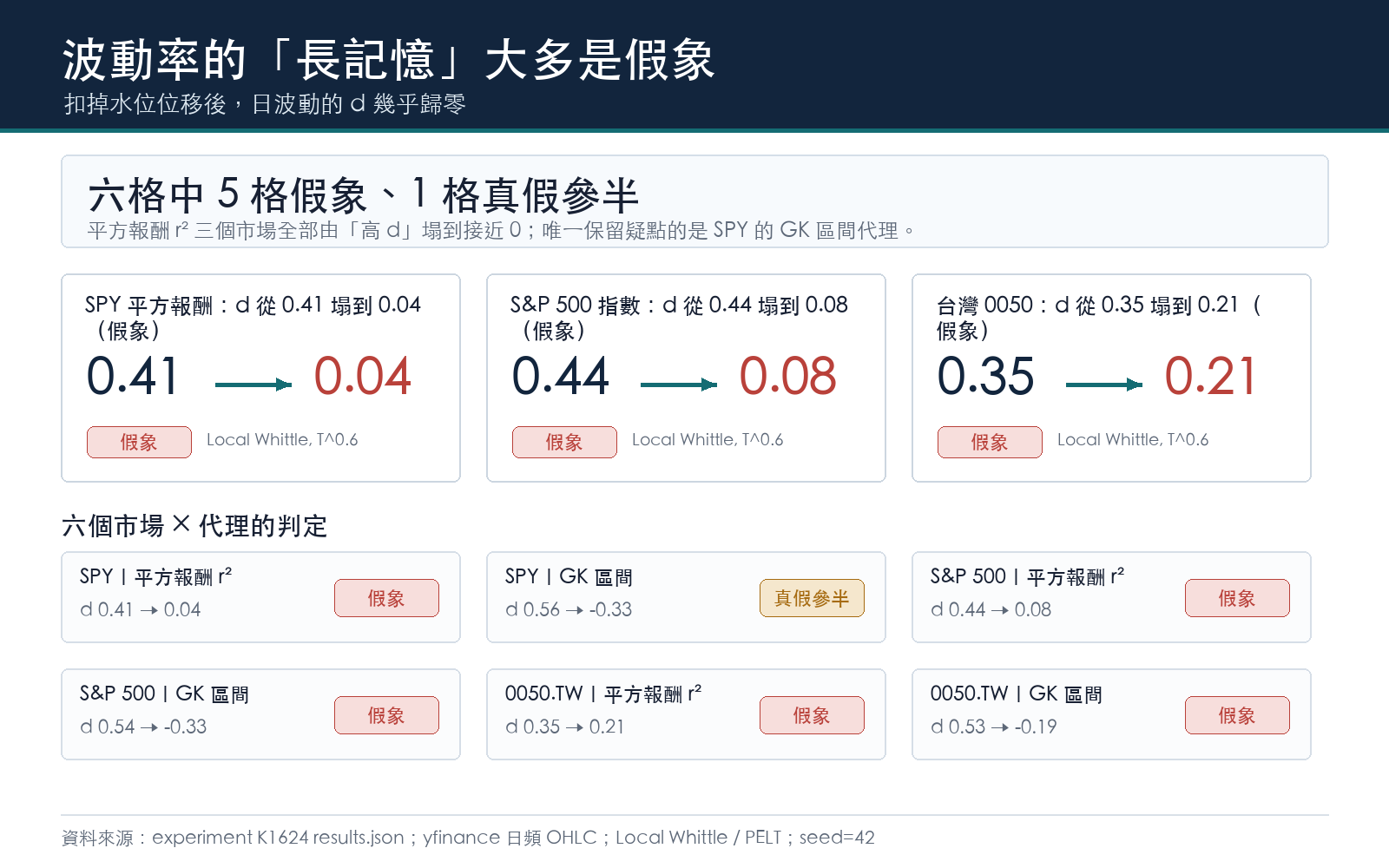Click the text d 0.53 → -0.19

pos(993,727)
